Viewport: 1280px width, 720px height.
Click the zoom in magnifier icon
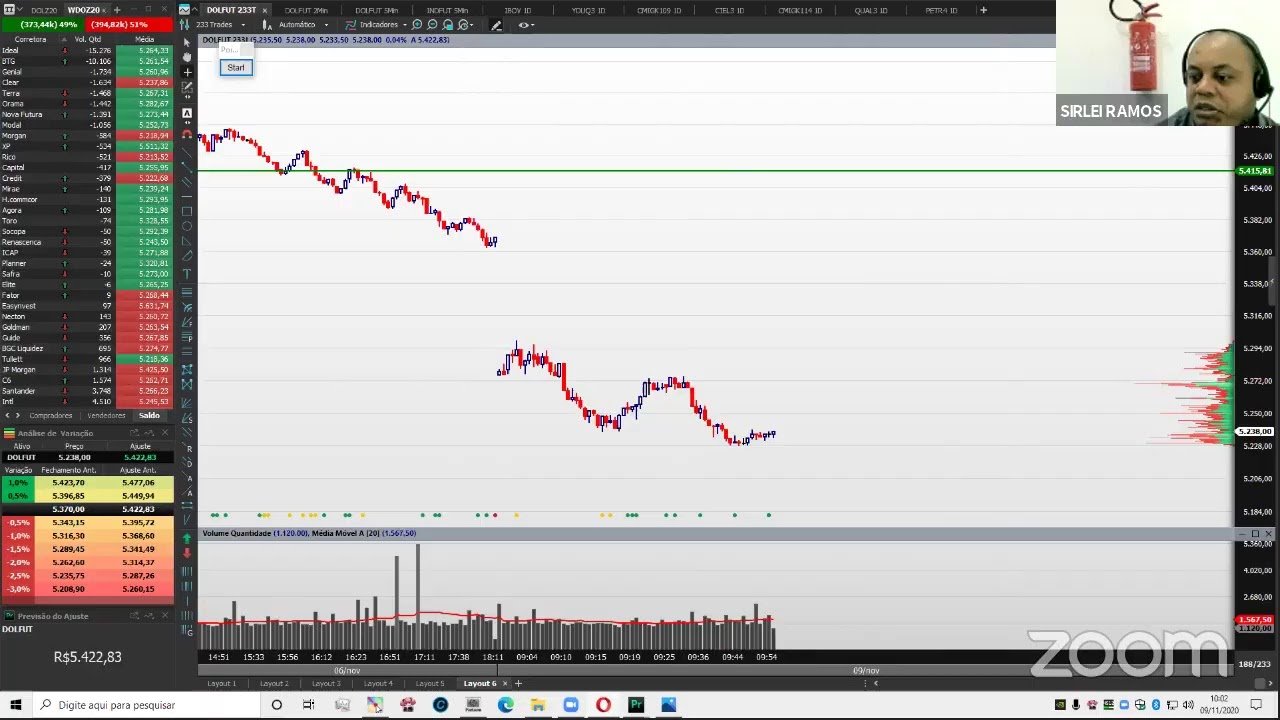[x=417, y=24]
